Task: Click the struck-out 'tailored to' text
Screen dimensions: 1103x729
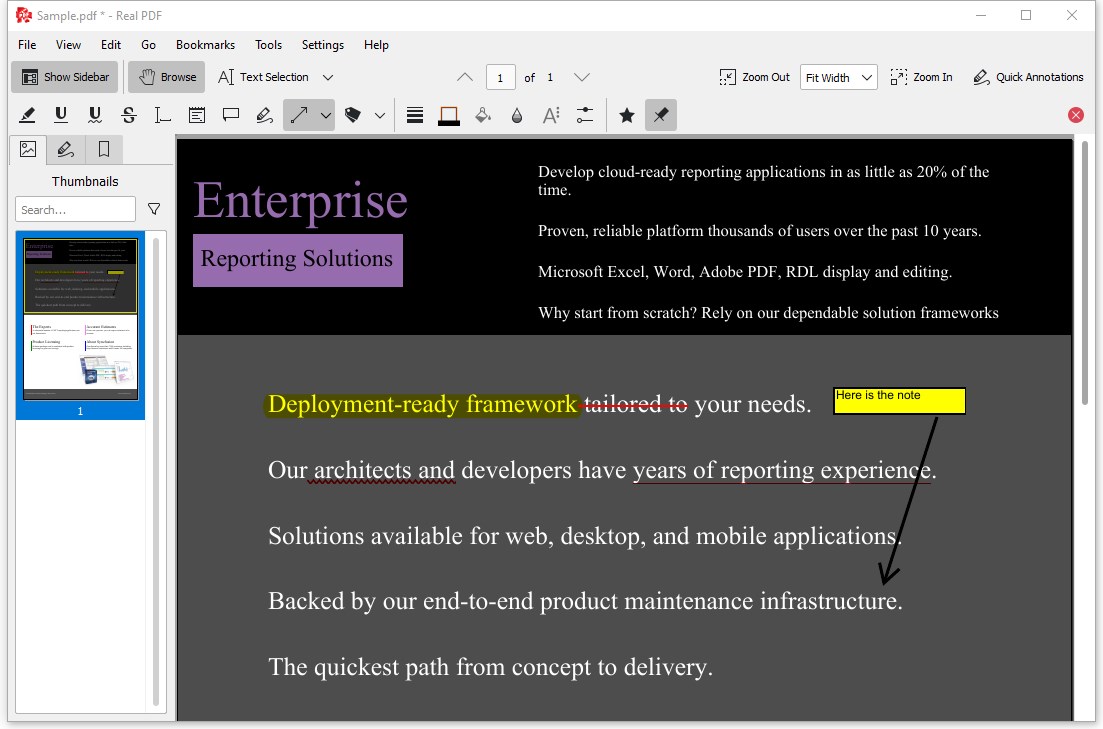Action: click(635, 404)
